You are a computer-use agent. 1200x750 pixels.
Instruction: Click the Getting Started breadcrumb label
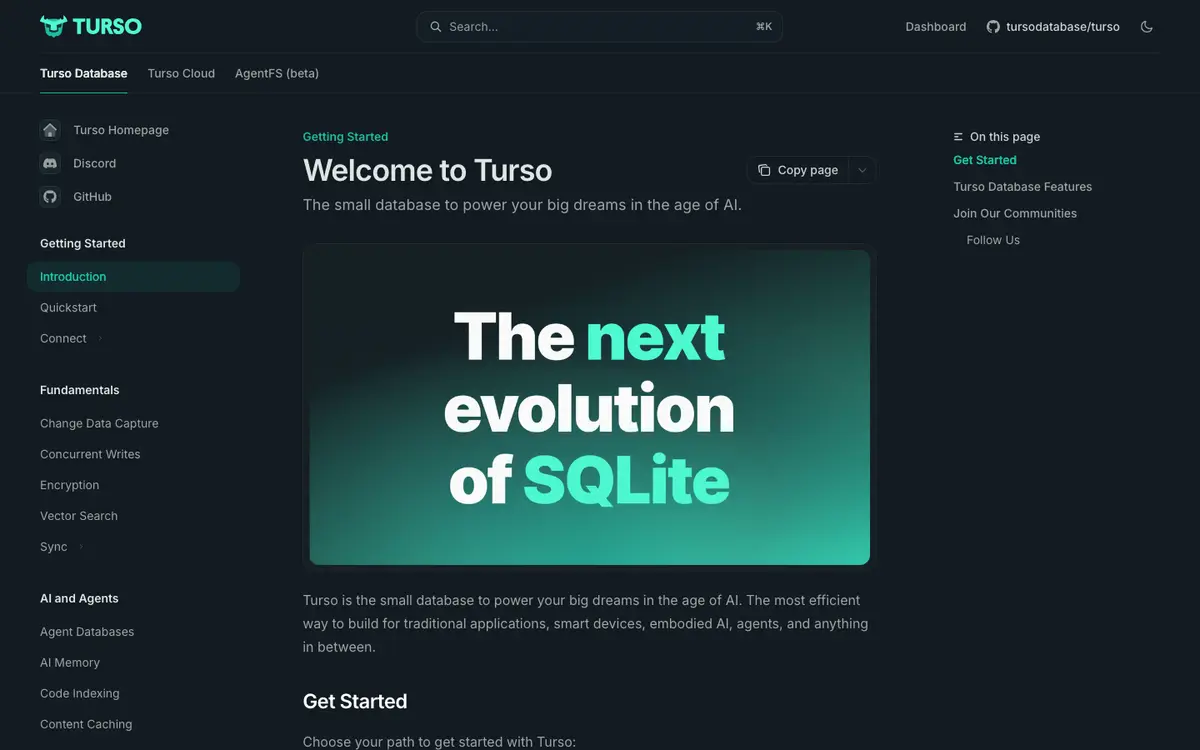tap(345, 137)
